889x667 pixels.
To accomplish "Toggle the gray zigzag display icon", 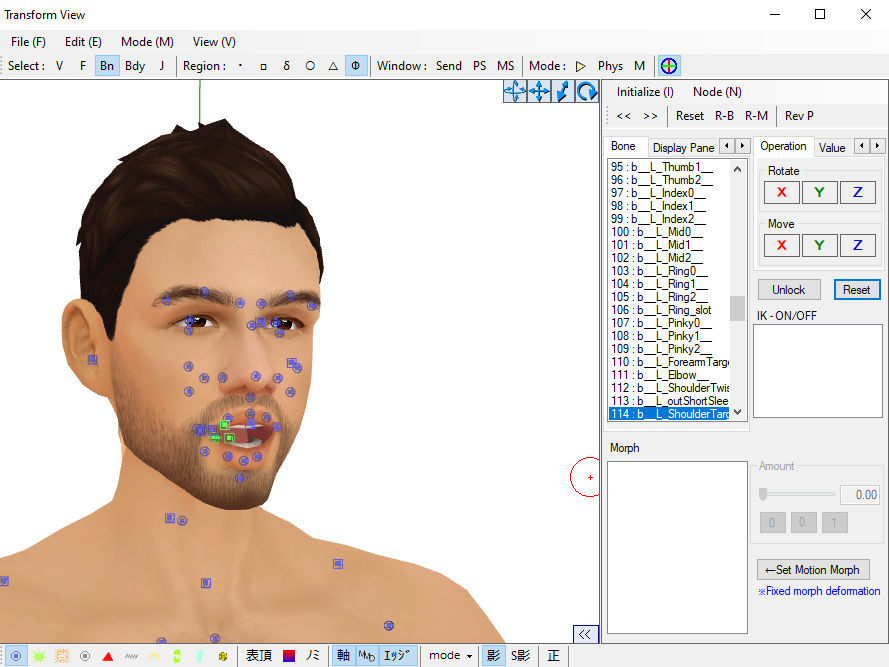I will 131,656.
